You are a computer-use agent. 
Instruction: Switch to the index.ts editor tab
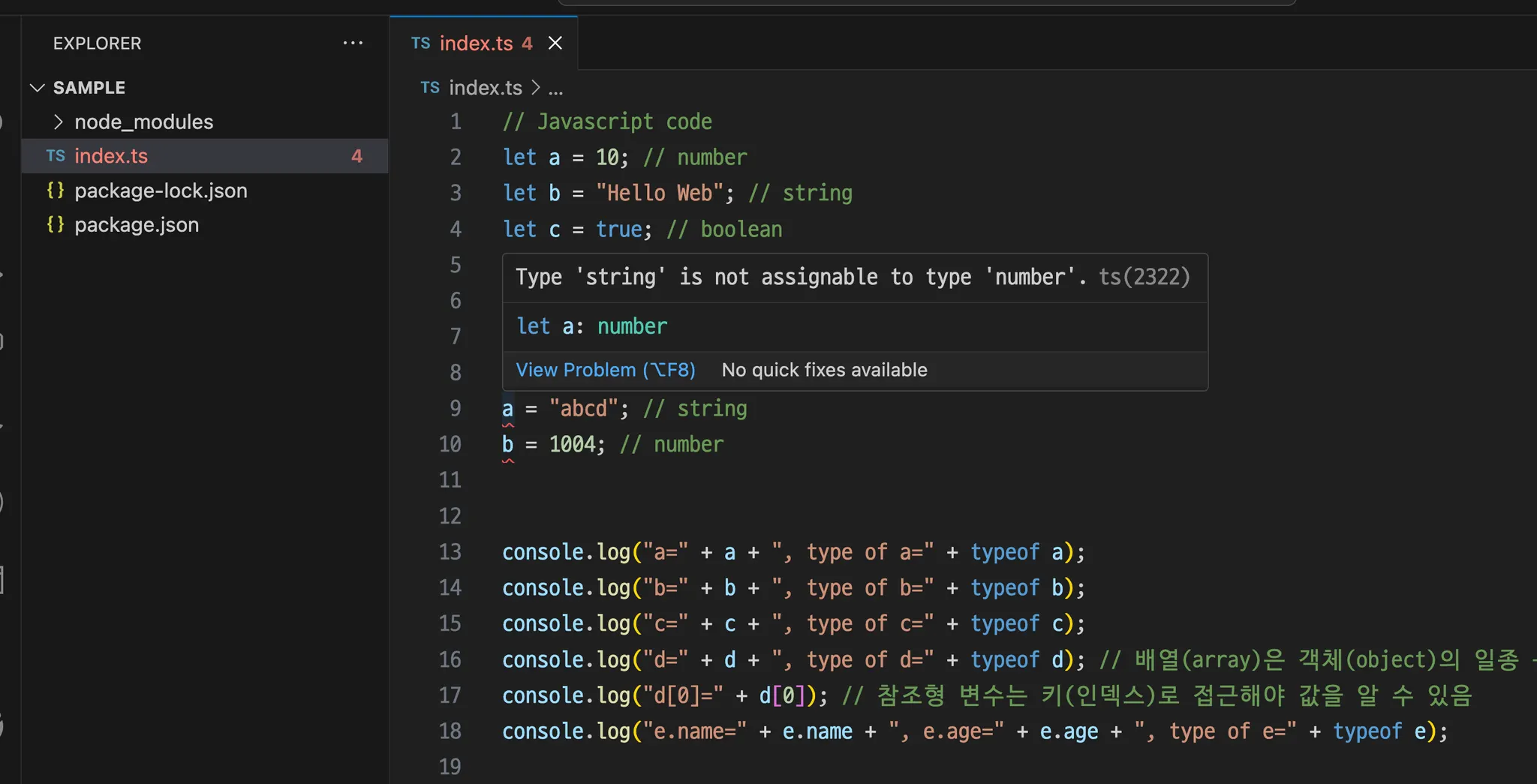476,44
